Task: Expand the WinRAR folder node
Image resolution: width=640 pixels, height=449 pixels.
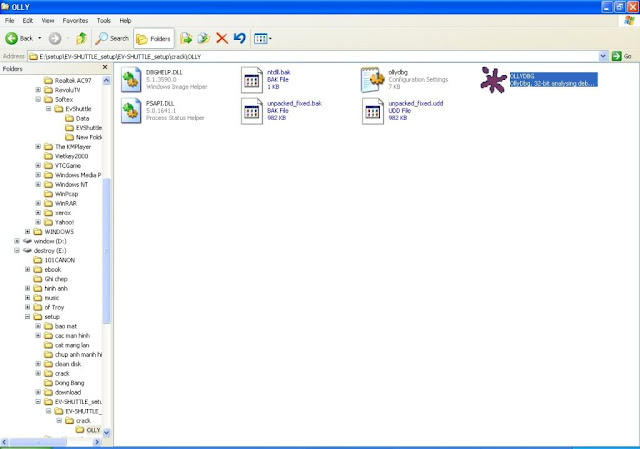Action: (38, 203)
